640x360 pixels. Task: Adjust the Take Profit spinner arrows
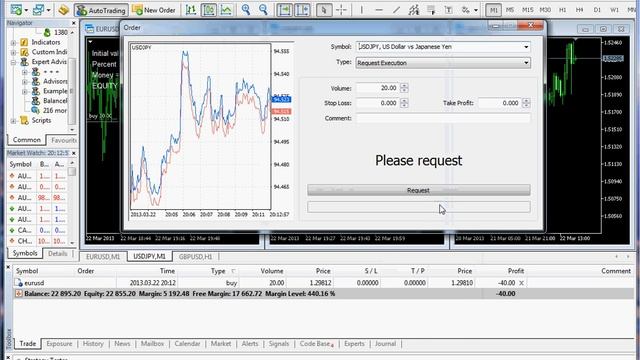pyautogui.click(x=526, y=103)
